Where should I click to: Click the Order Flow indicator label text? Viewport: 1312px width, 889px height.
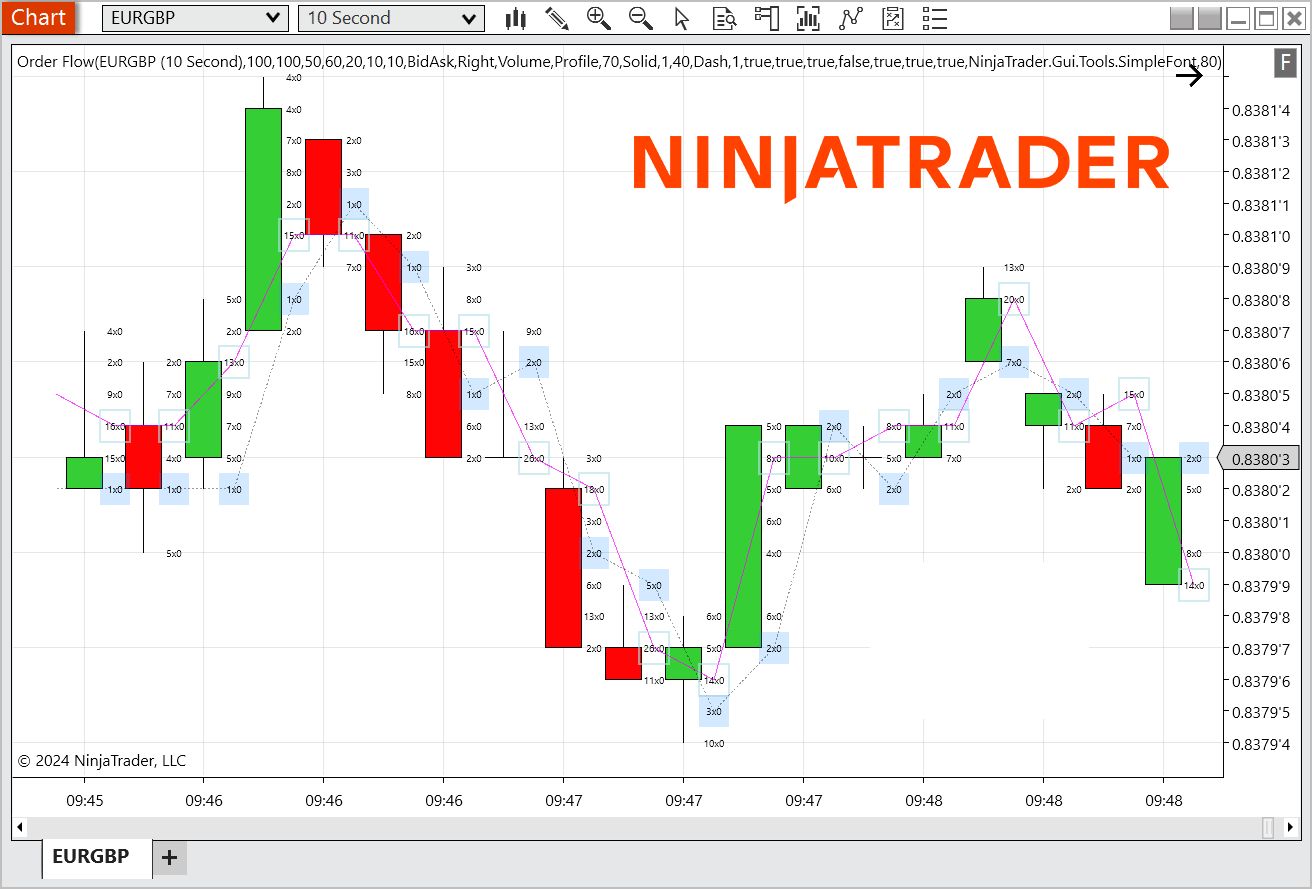tap(619, 62)
